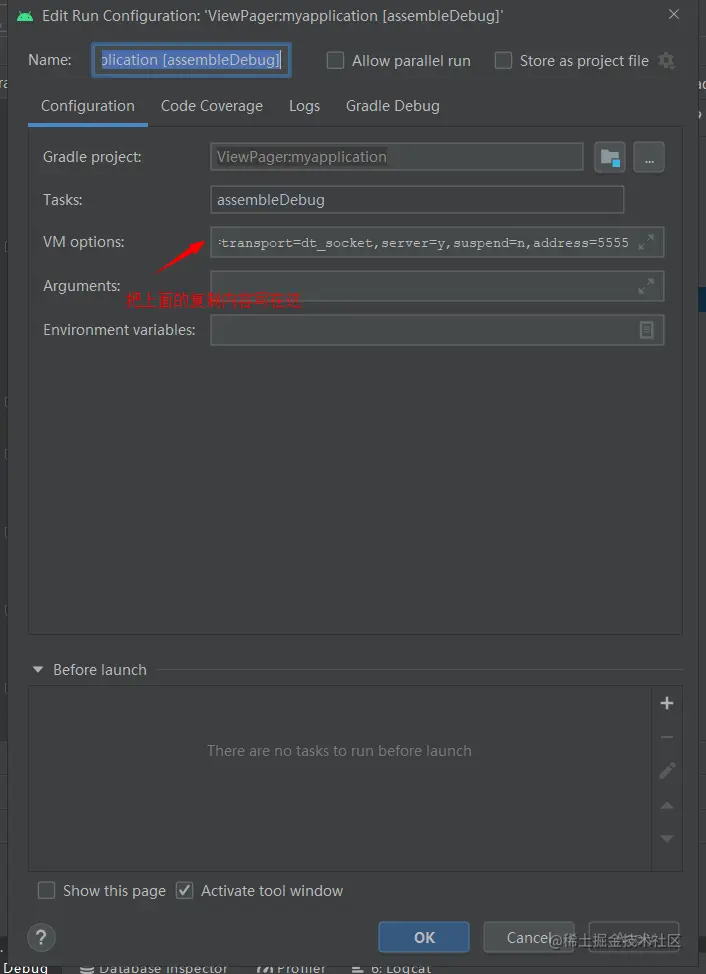The height and width of the screenshot is (974, 706).
Task: Expand the VM options field editor
Action: [x=647, y=242]
